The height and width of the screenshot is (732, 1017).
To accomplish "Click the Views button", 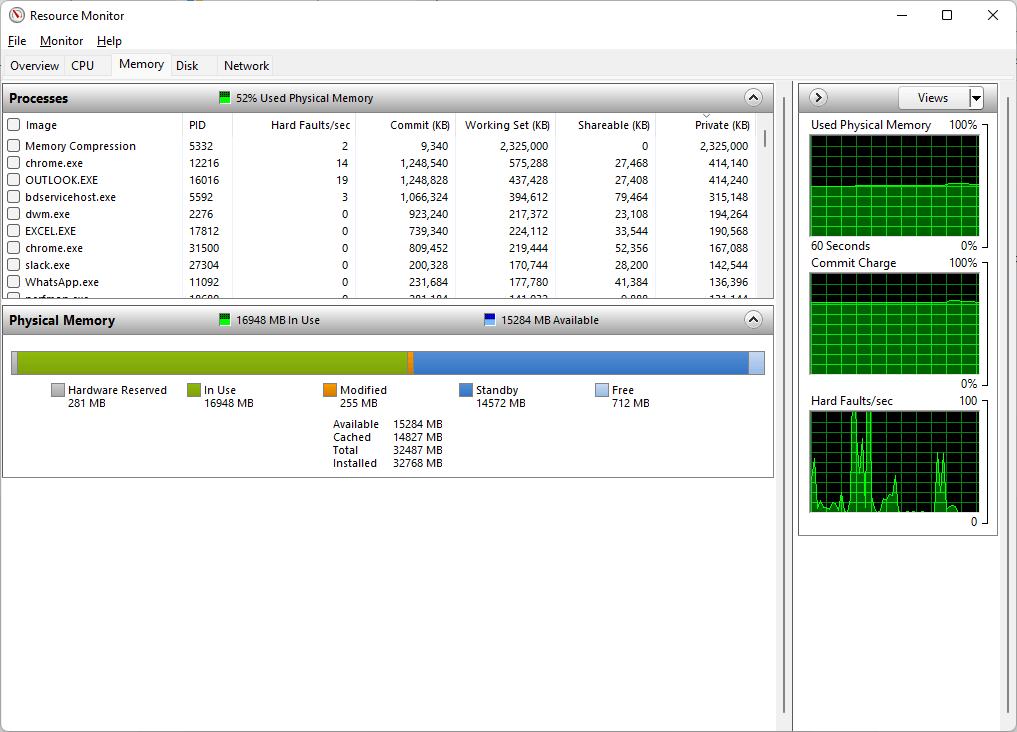I will 934,97.
